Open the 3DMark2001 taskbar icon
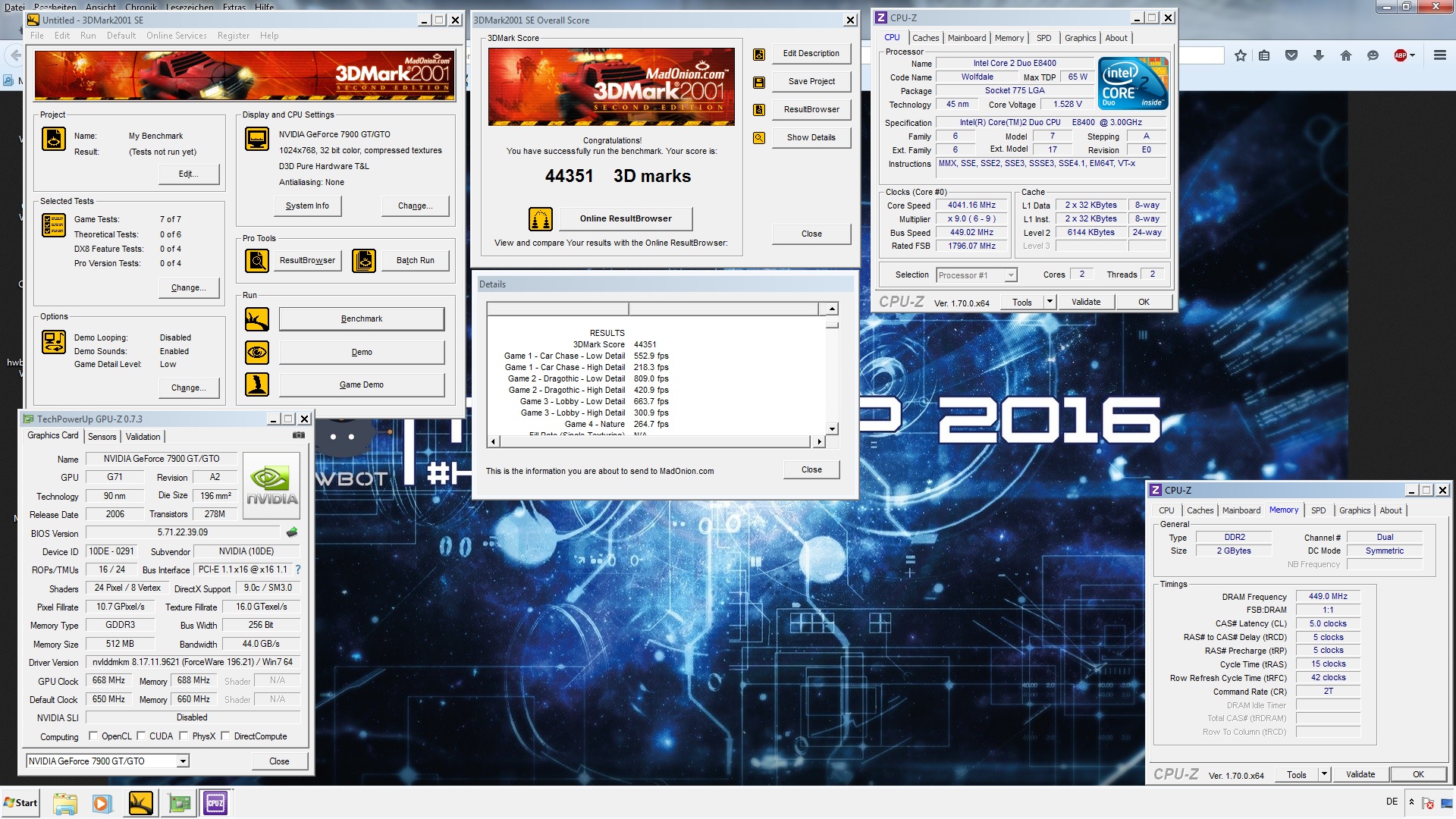Viewport: 1456px width, 819px height. 141,803
